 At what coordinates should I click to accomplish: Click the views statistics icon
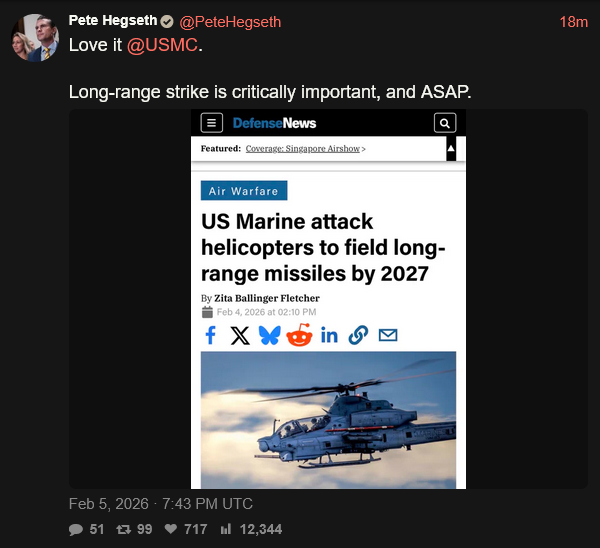[226, 529]
